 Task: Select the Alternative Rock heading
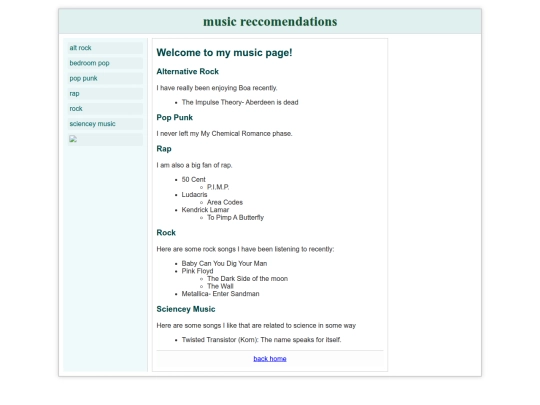click(x=188, y=71)
